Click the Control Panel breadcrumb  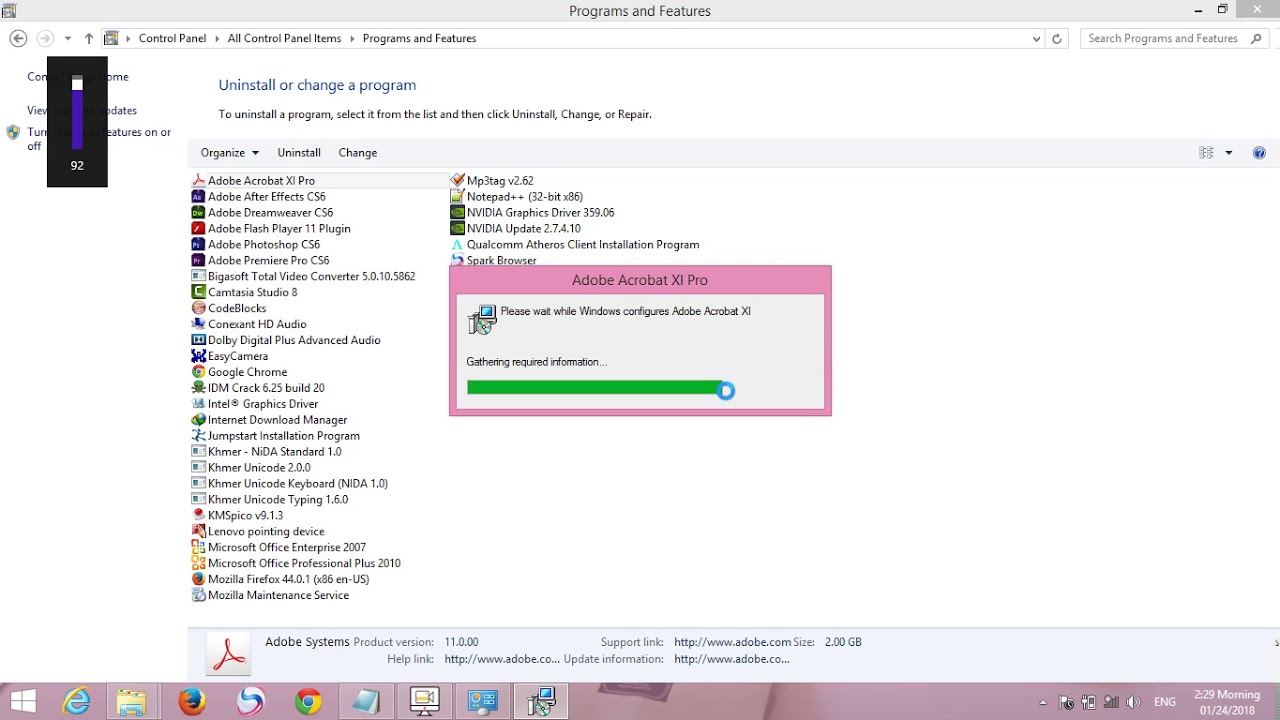point(172,38)
